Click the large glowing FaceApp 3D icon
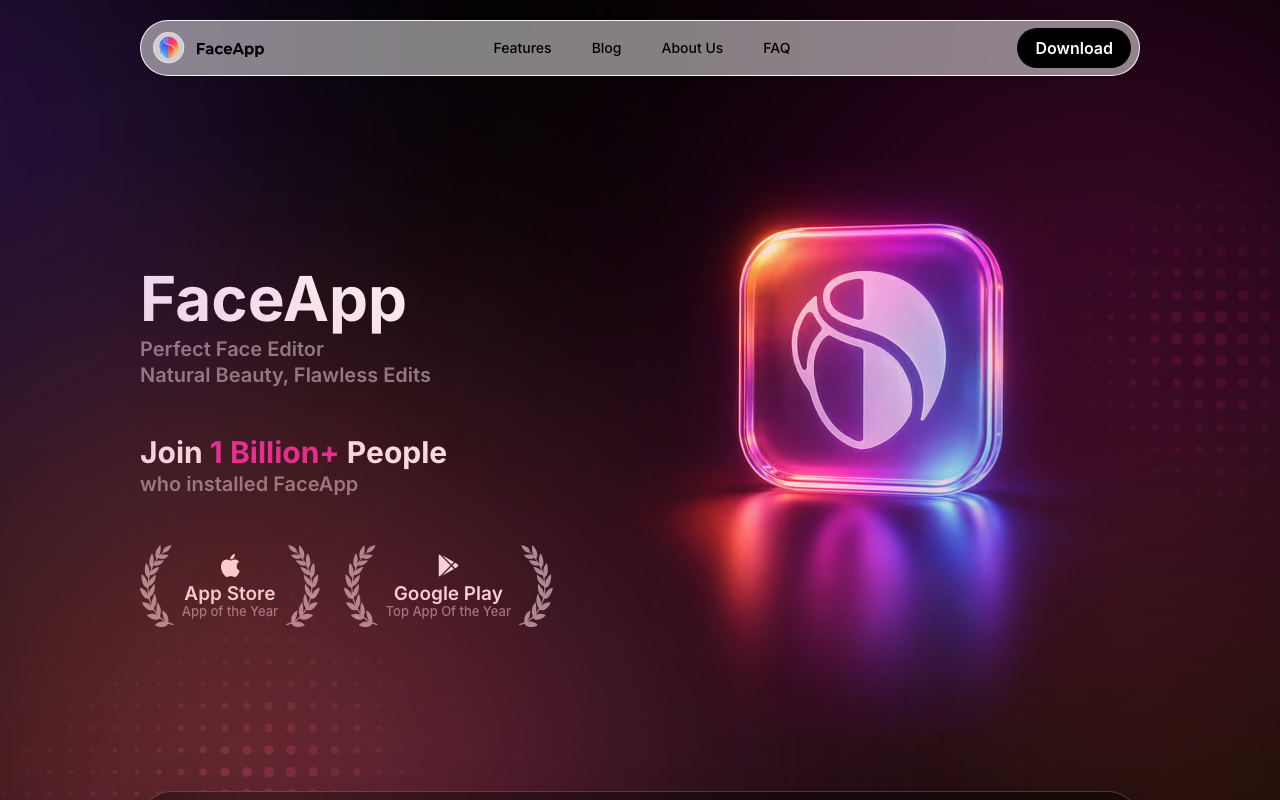This screenshot has width=1280, height=800. [x=871, y=360]
